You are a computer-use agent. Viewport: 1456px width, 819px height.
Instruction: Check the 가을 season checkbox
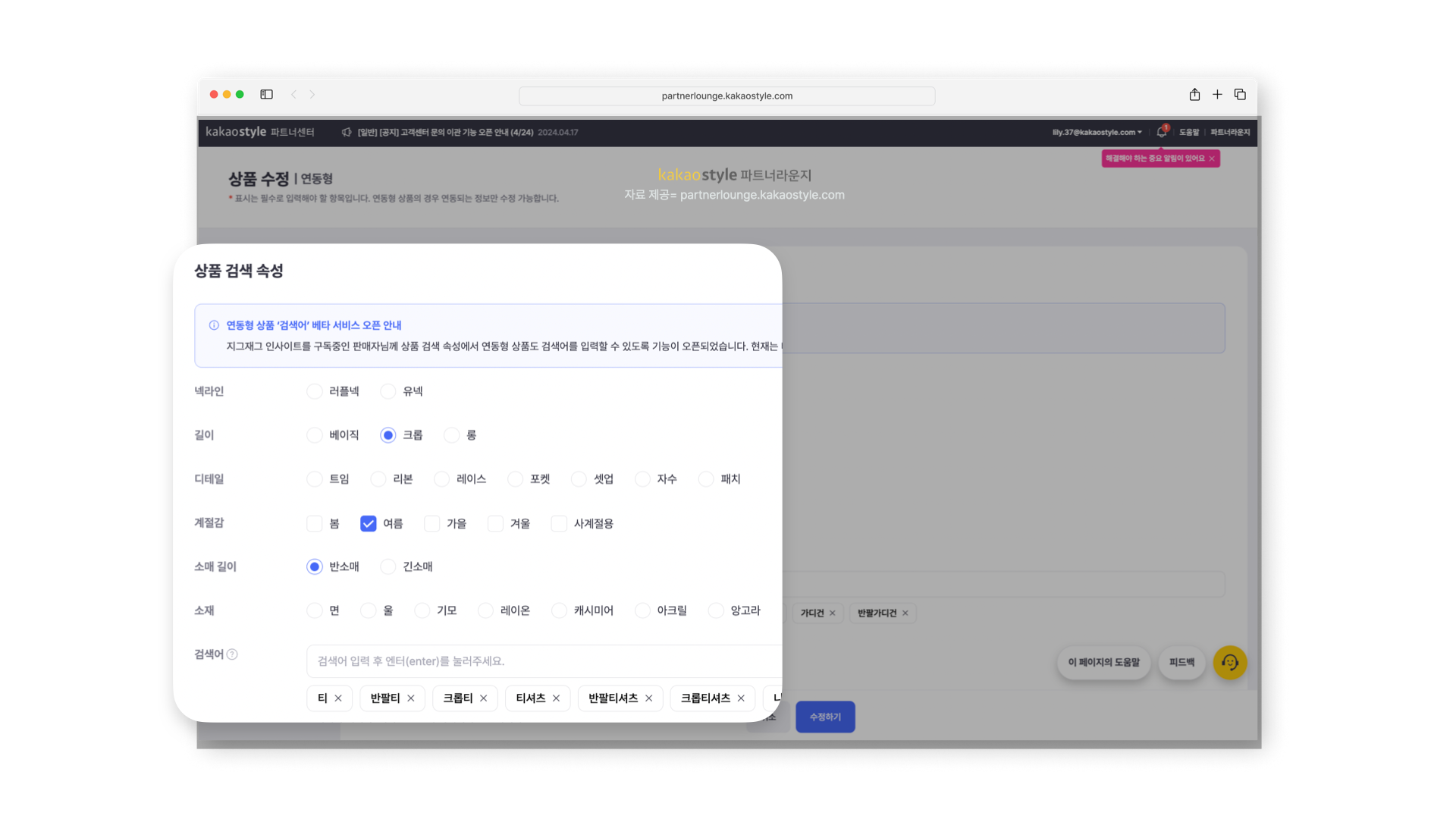click(432, 524)
